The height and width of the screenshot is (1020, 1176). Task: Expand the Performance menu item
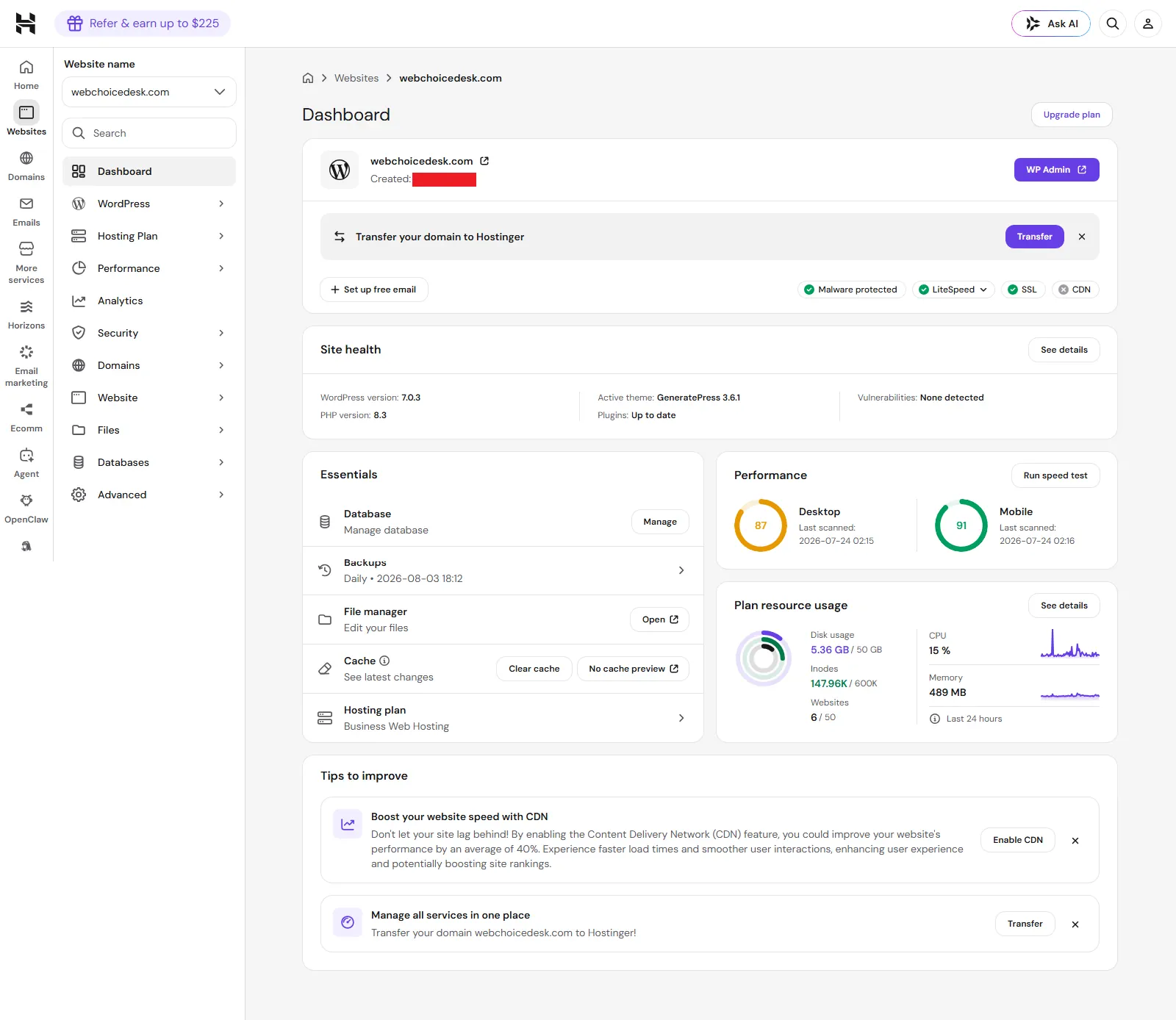149,268
